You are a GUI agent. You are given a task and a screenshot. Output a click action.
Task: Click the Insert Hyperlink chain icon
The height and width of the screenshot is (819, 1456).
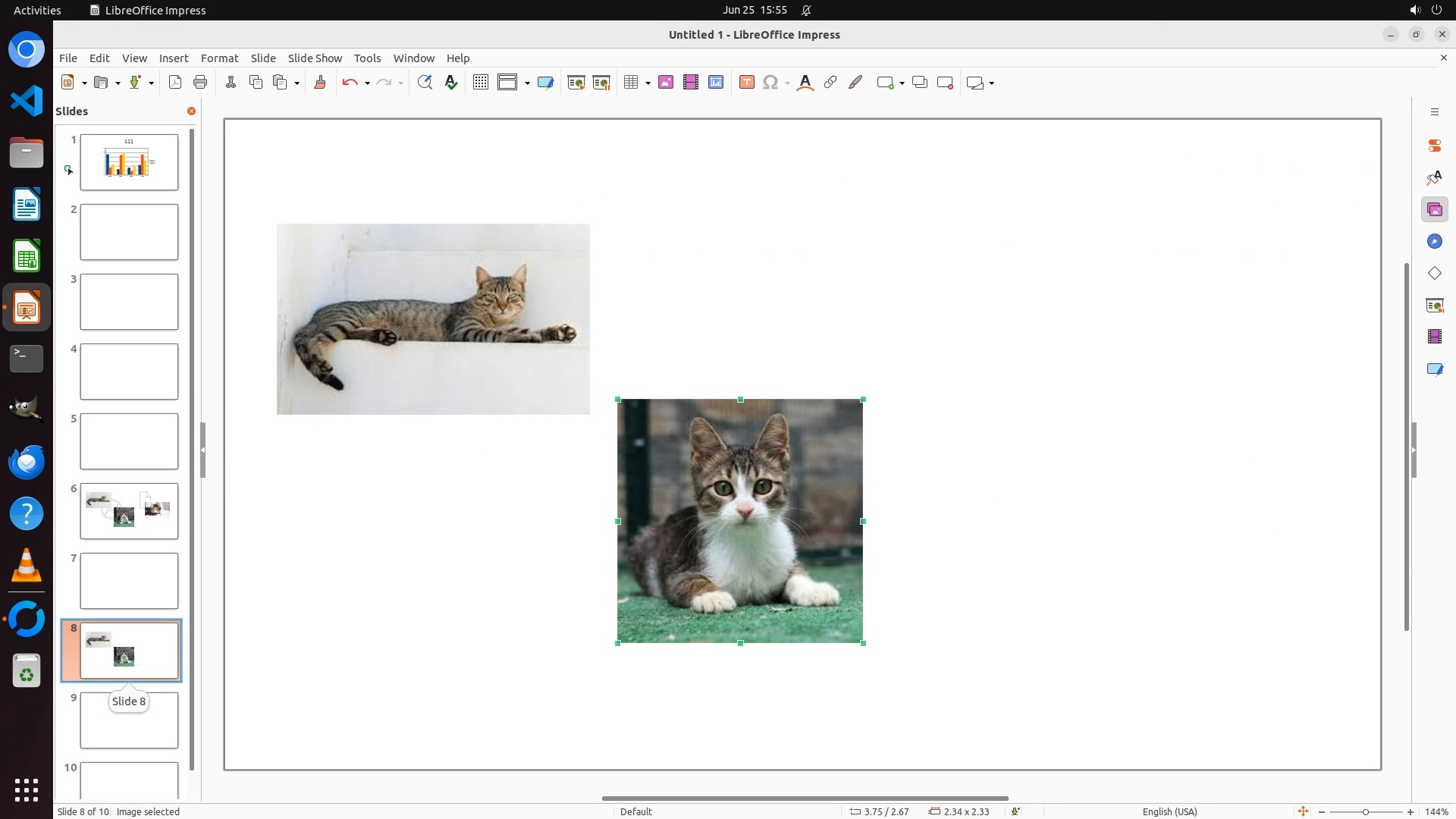click(830, 83)
